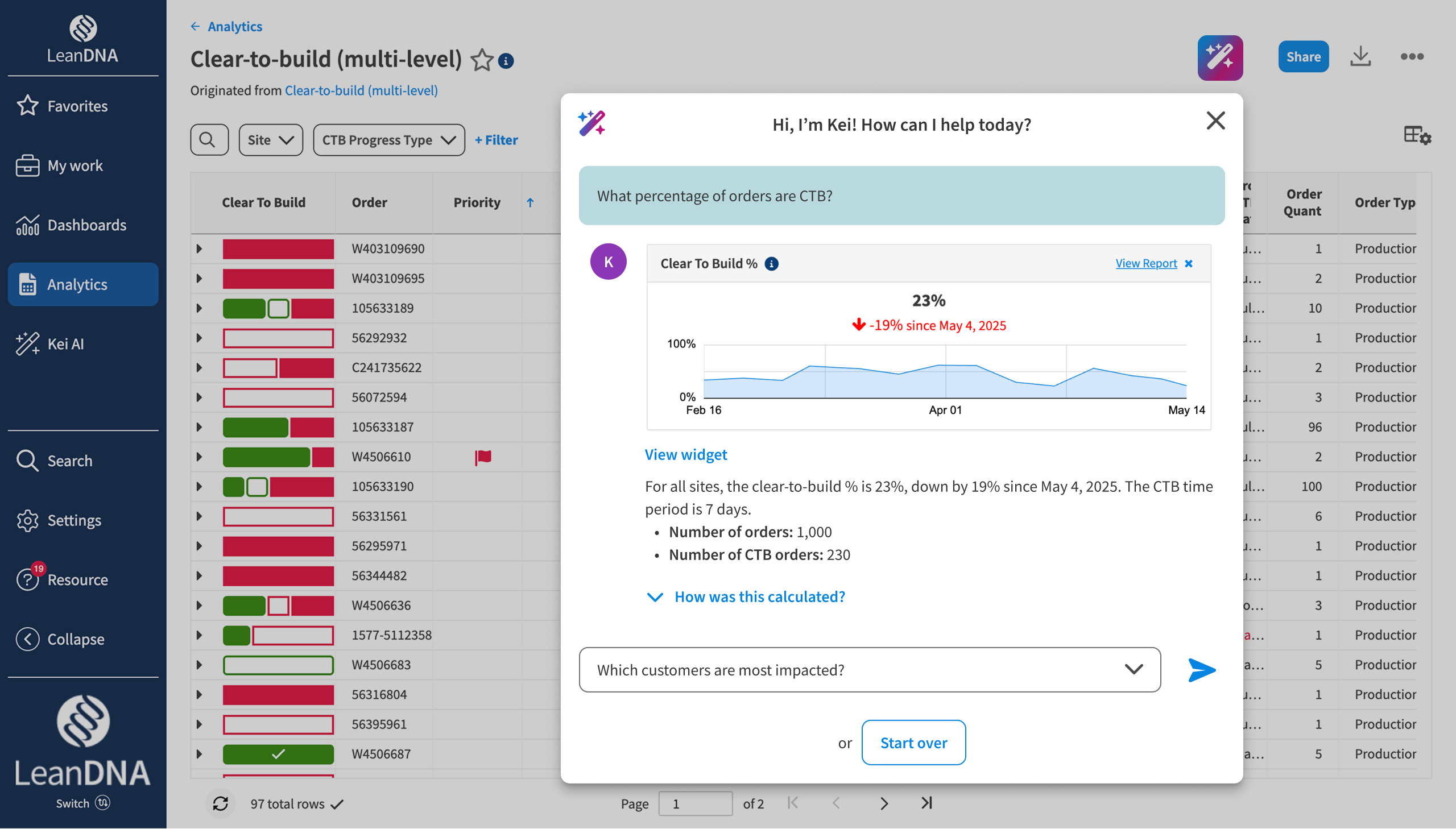This screenshot has width=1456, height=829.
Task: Open the originating Clear-to-build (multi-level) link
Action: pos(361,90)
